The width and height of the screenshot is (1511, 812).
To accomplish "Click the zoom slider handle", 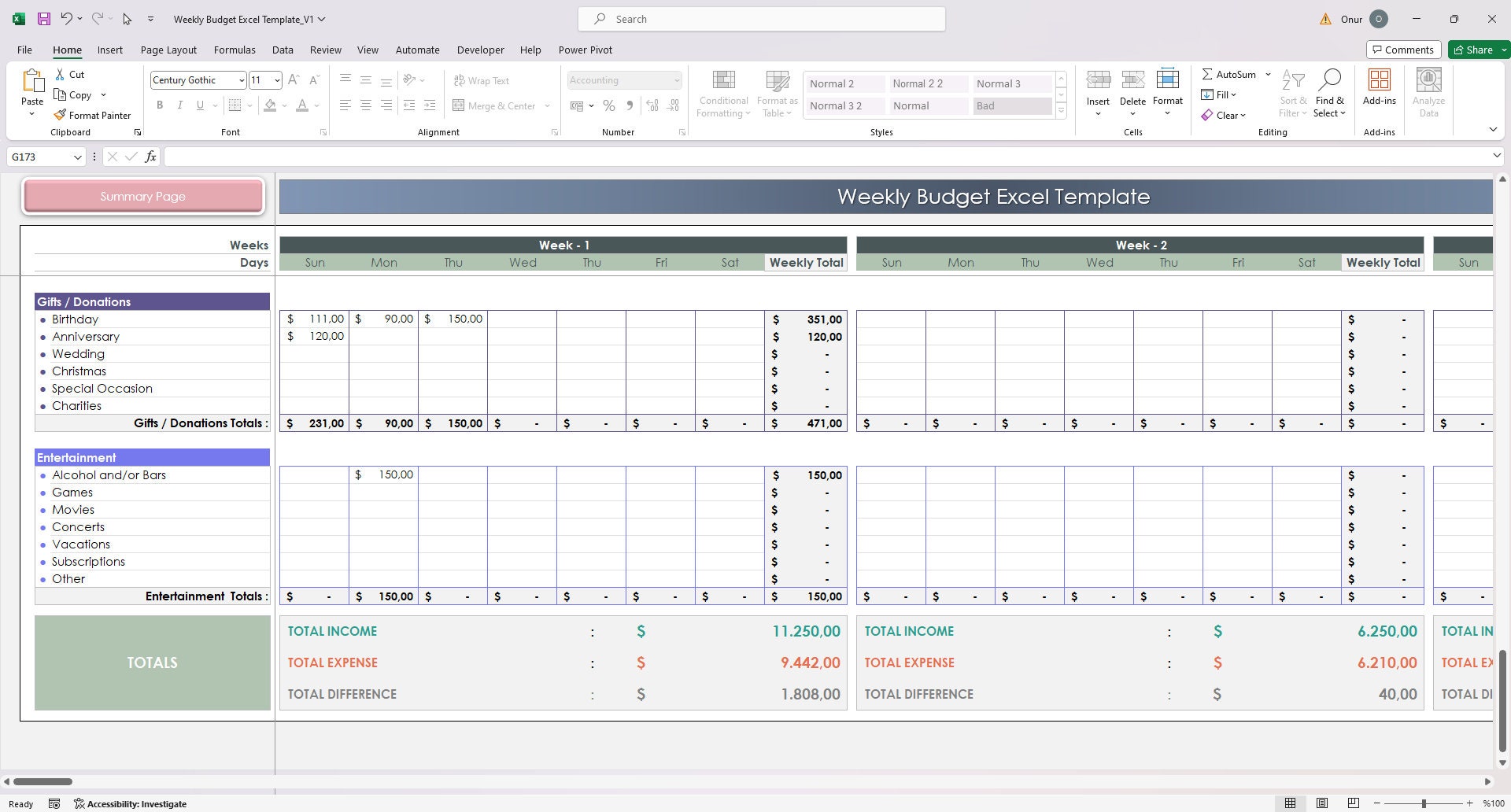I will point(1424,803).
